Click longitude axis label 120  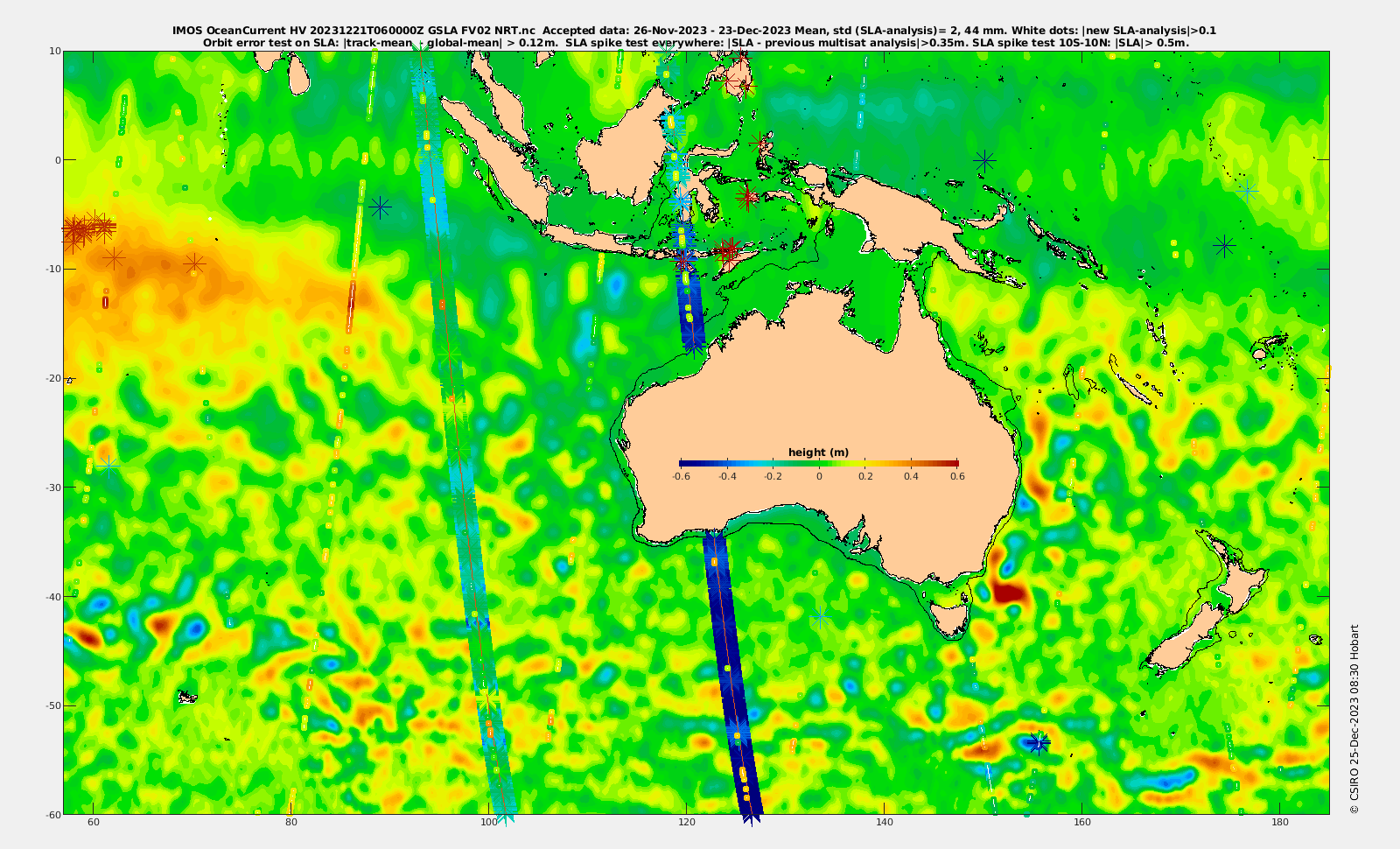pyautogui.click(x=687, y=822)
